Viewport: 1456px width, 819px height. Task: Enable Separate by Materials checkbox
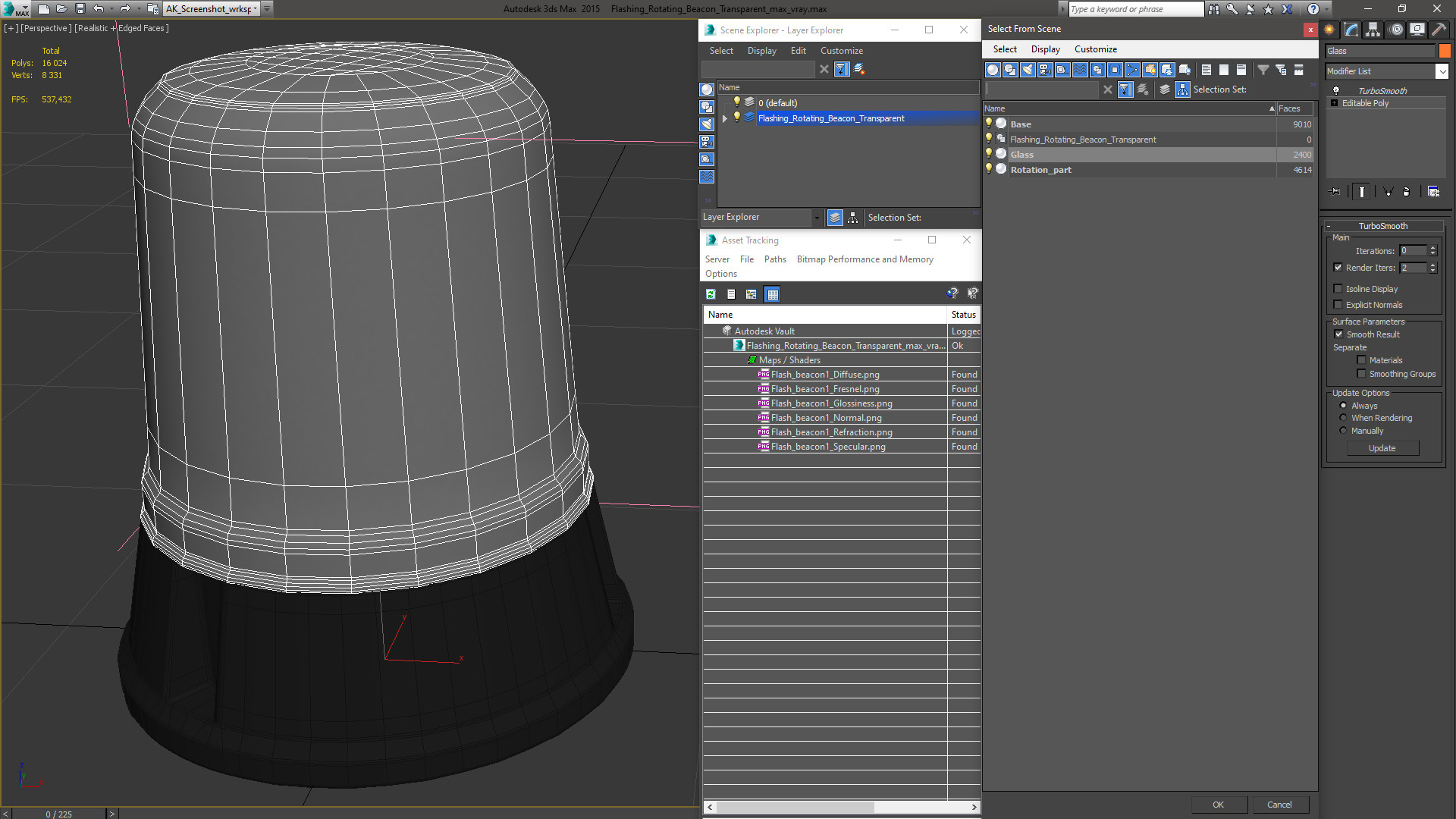(1361, 360)
